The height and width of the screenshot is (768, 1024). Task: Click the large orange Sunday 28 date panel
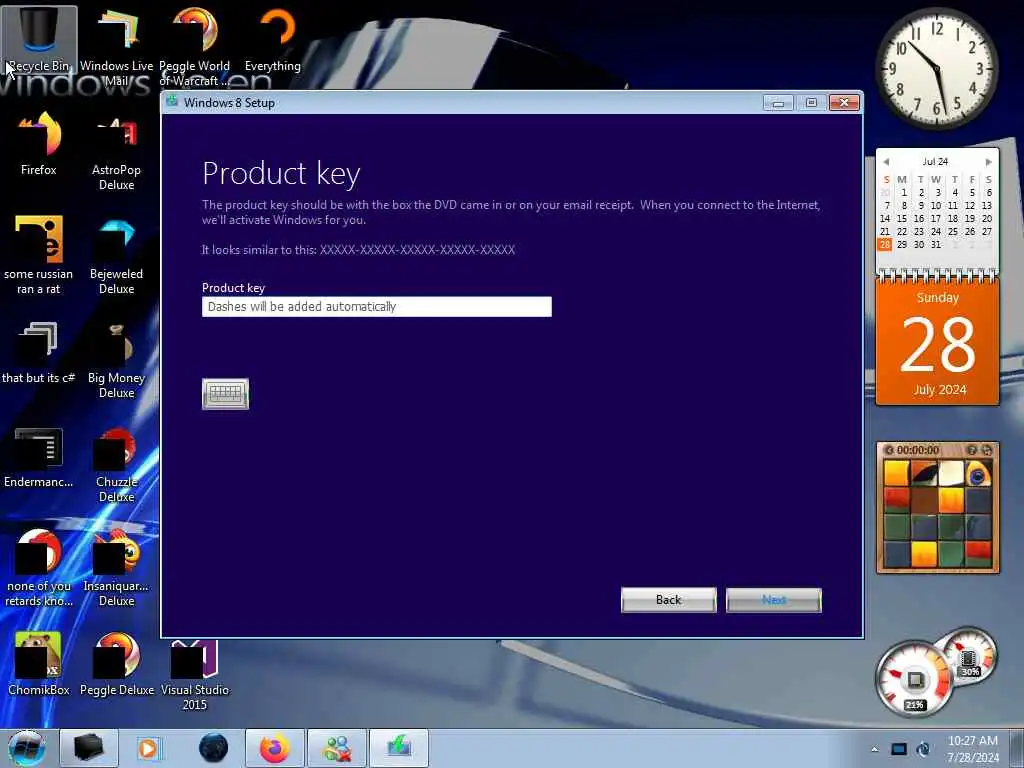tap(937, 342)
